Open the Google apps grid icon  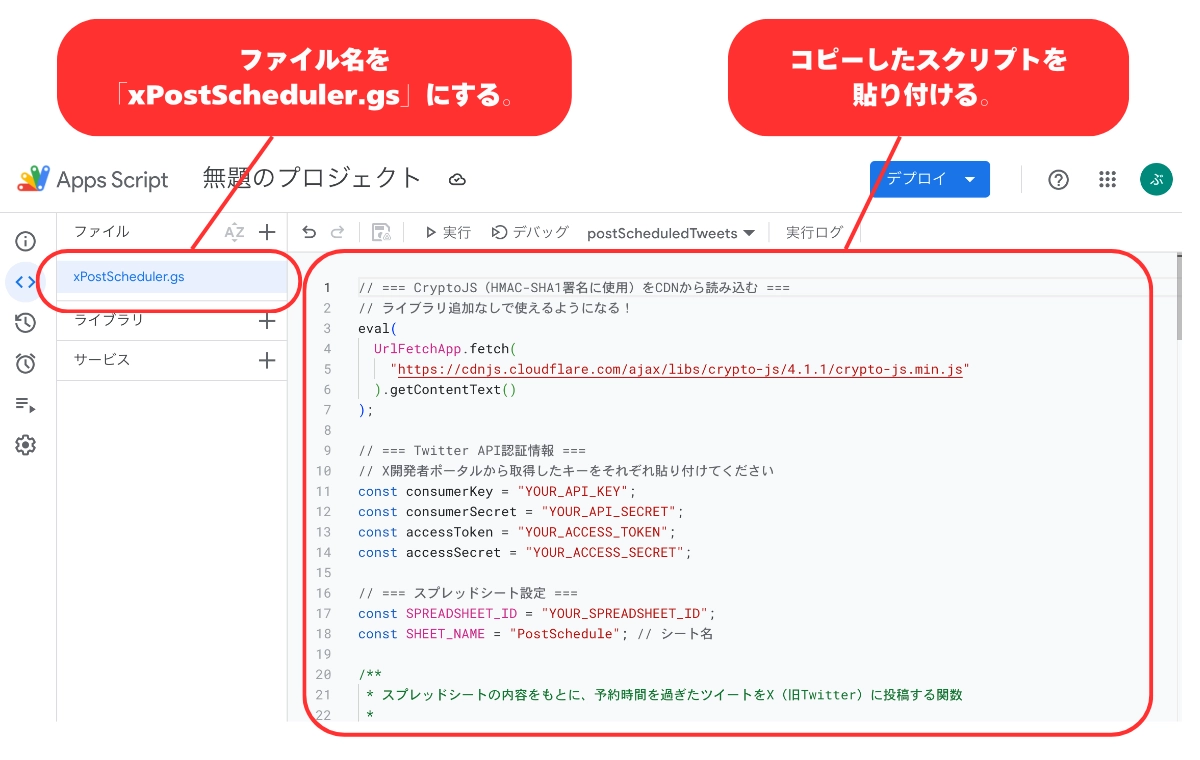click(1107, 180)
